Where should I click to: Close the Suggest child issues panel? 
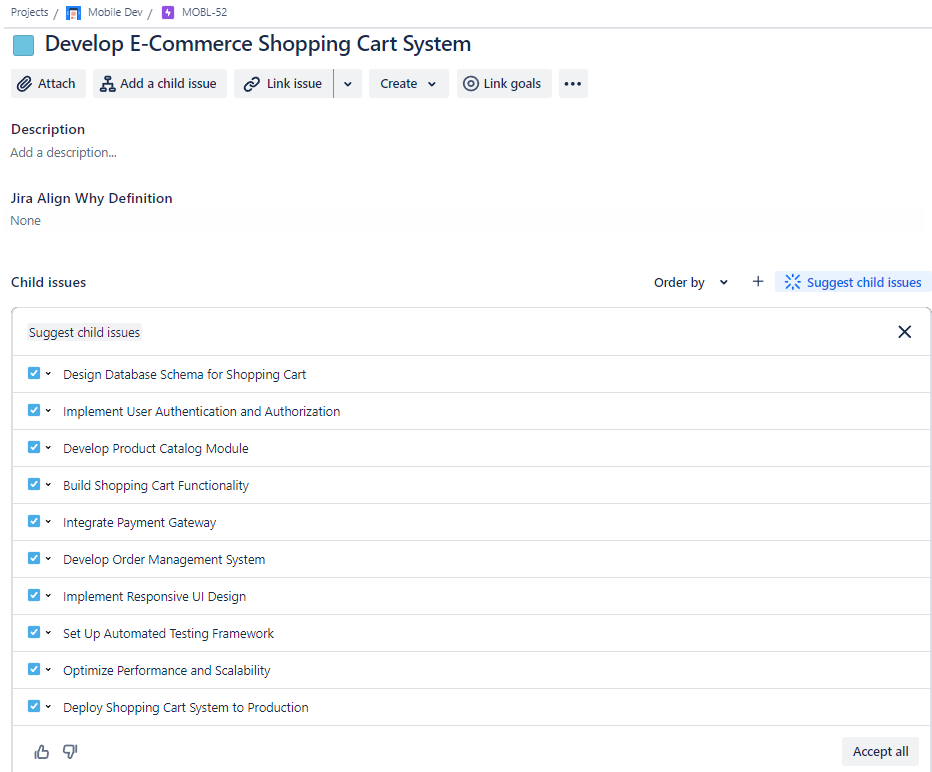(904, 332)
